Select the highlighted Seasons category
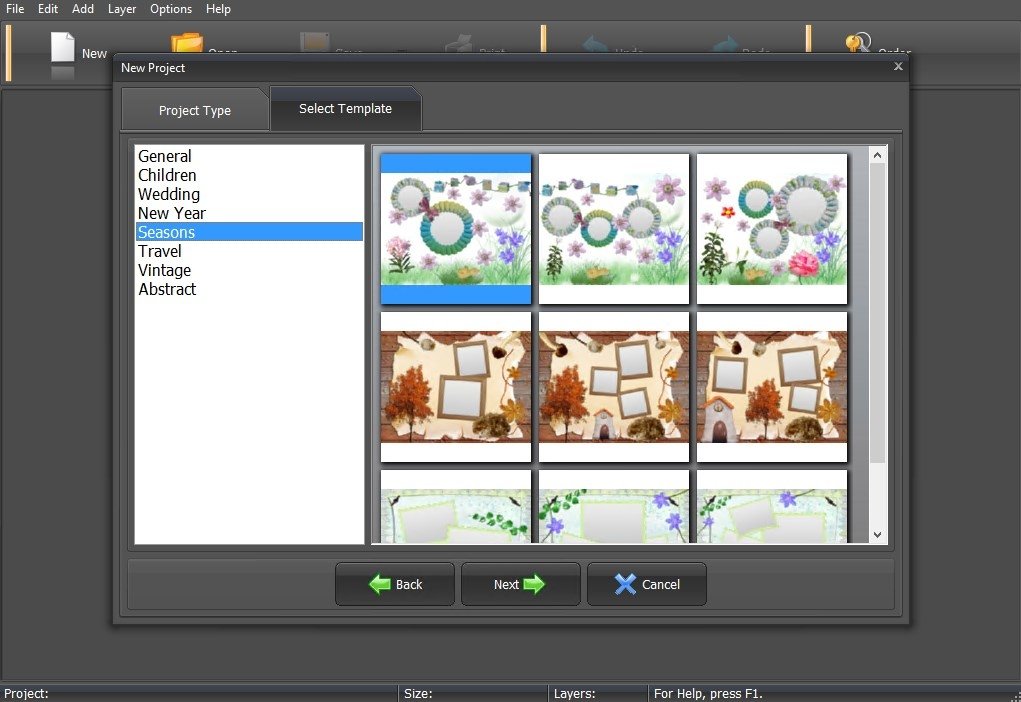This screenshot has width=1021, height=702. pyautogui.click(x=249, y=232)
